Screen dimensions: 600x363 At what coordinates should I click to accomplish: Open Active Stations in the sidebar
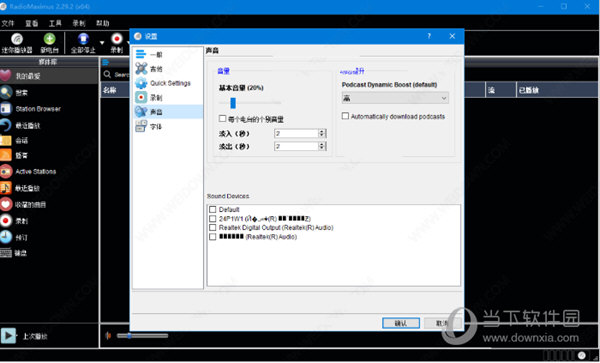click(x=49, y=171)
